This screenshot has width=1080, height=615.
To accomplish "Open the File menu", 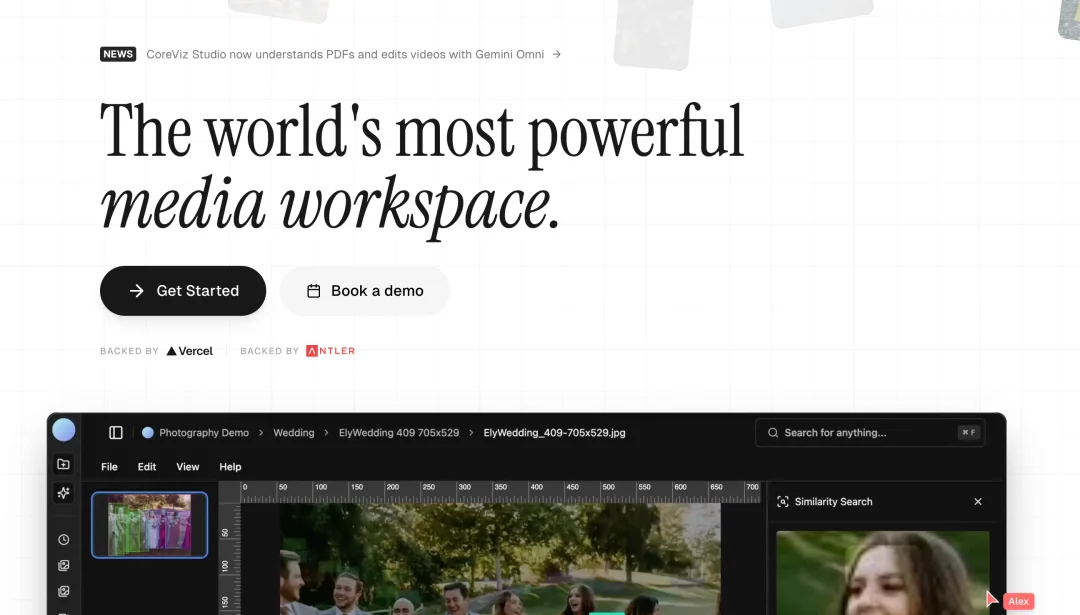I will (x=109, y=467).
